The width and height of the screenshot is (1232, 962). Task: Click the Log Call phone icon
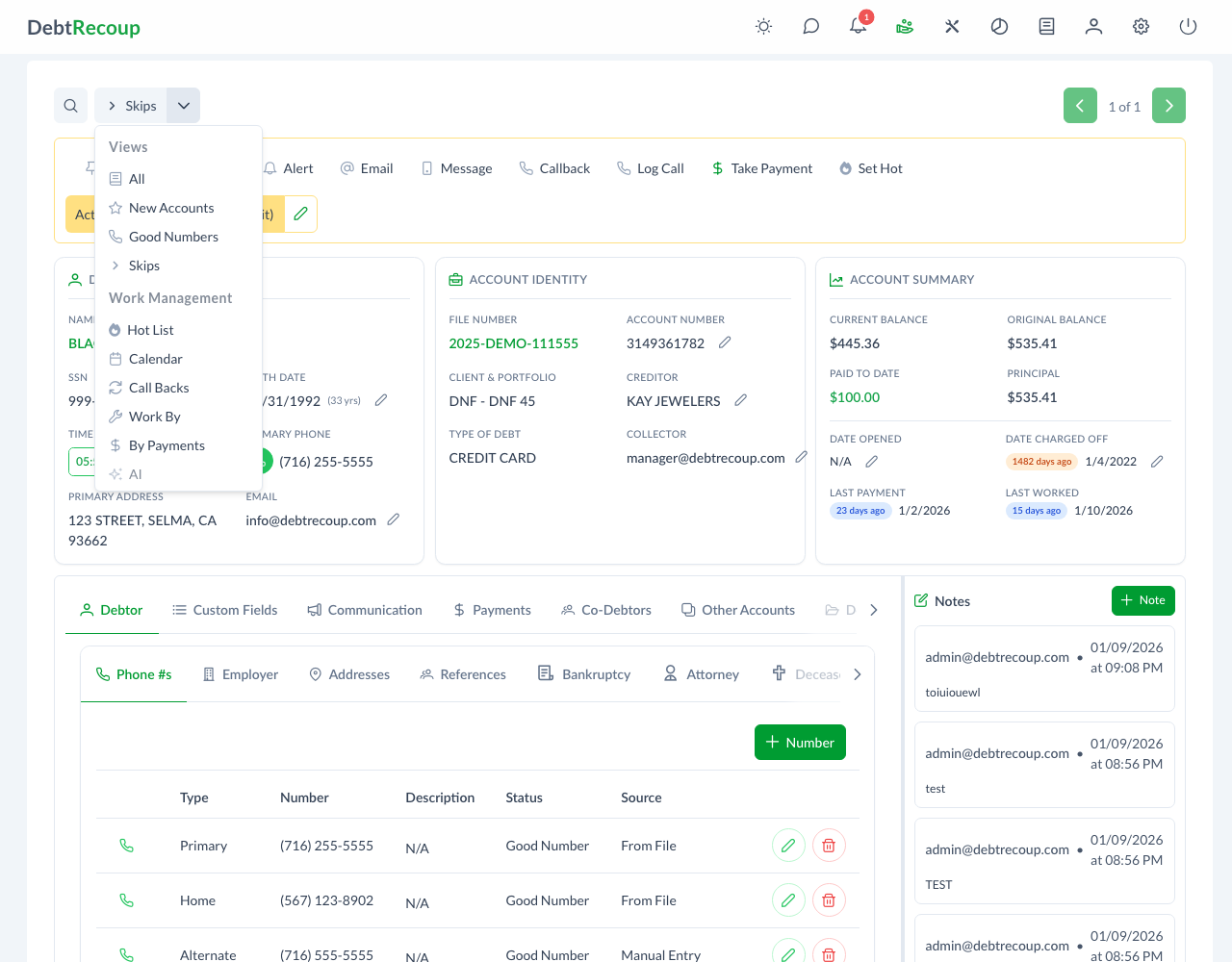(622, 167)
